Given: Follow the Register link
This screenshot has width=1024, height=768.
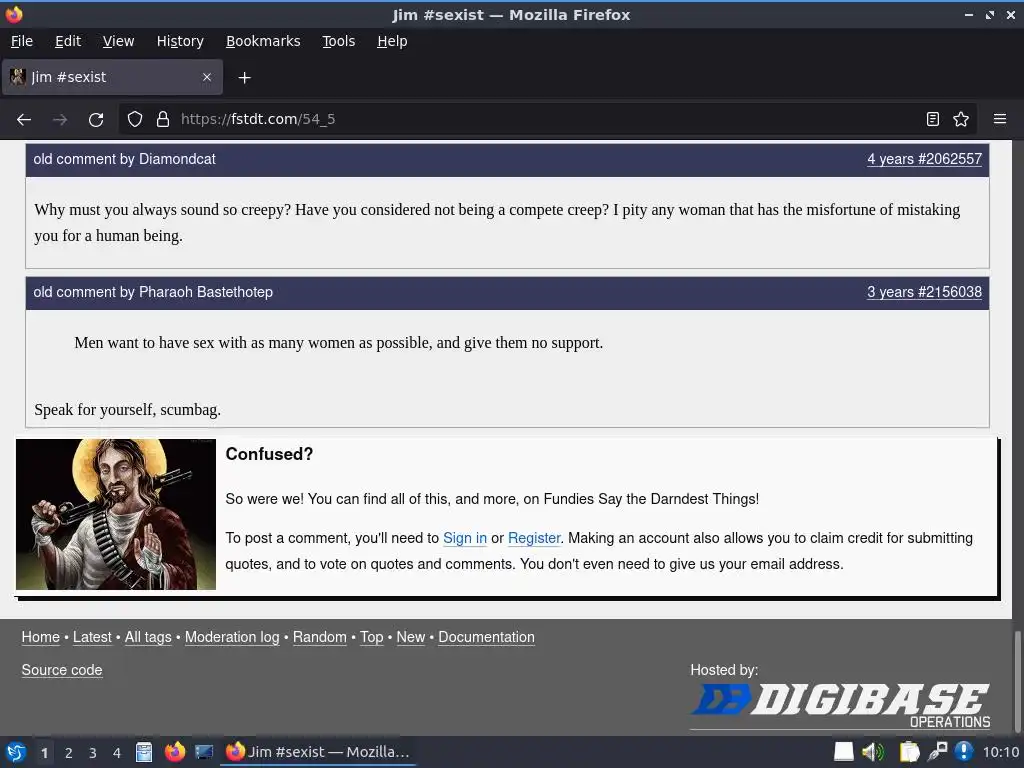Looking at the screenshot, I should 534,538.
